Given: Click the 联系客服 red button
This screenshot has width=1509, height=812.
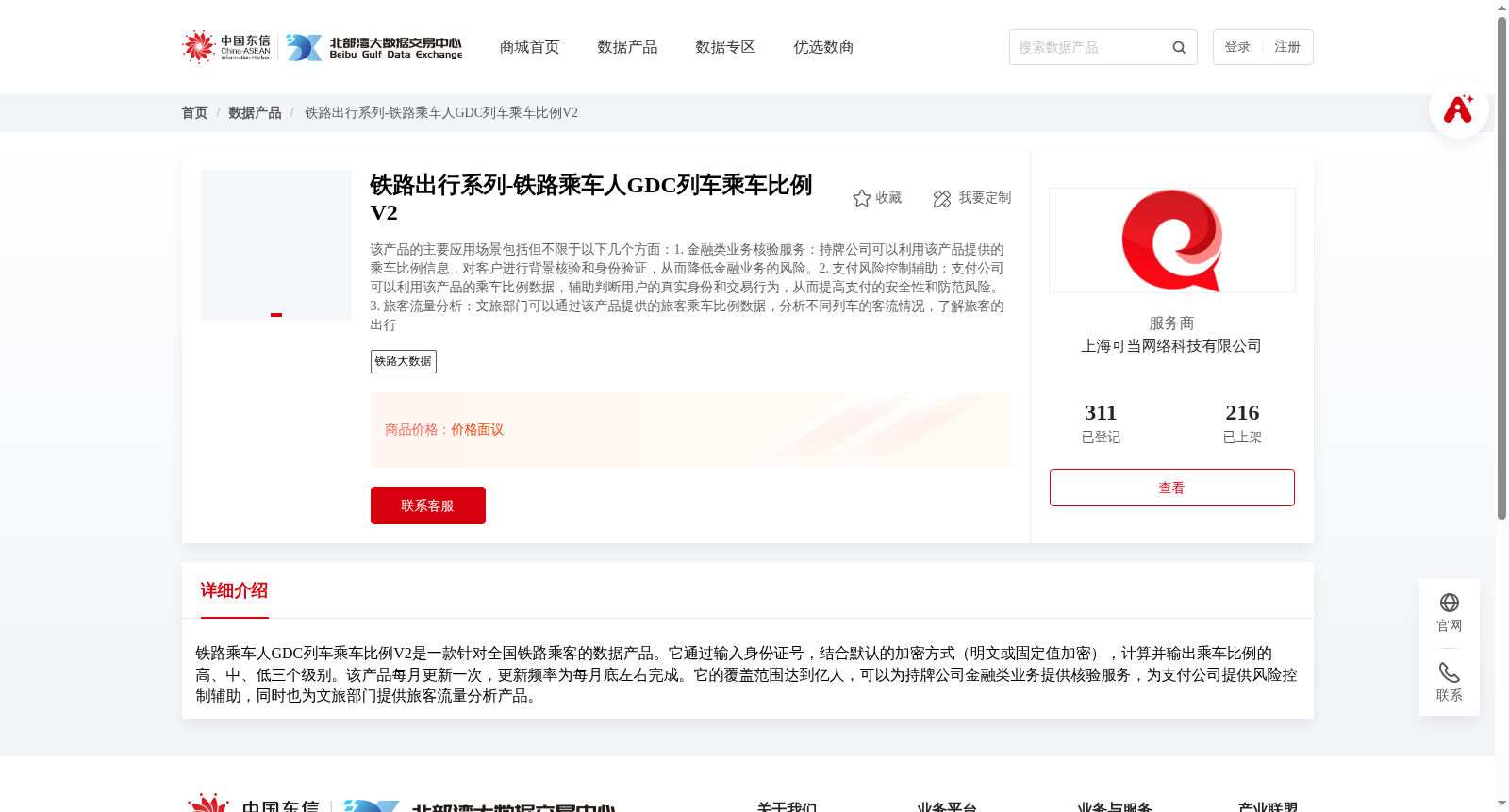Looking at the screenshot, I should (x=428, y=505).
